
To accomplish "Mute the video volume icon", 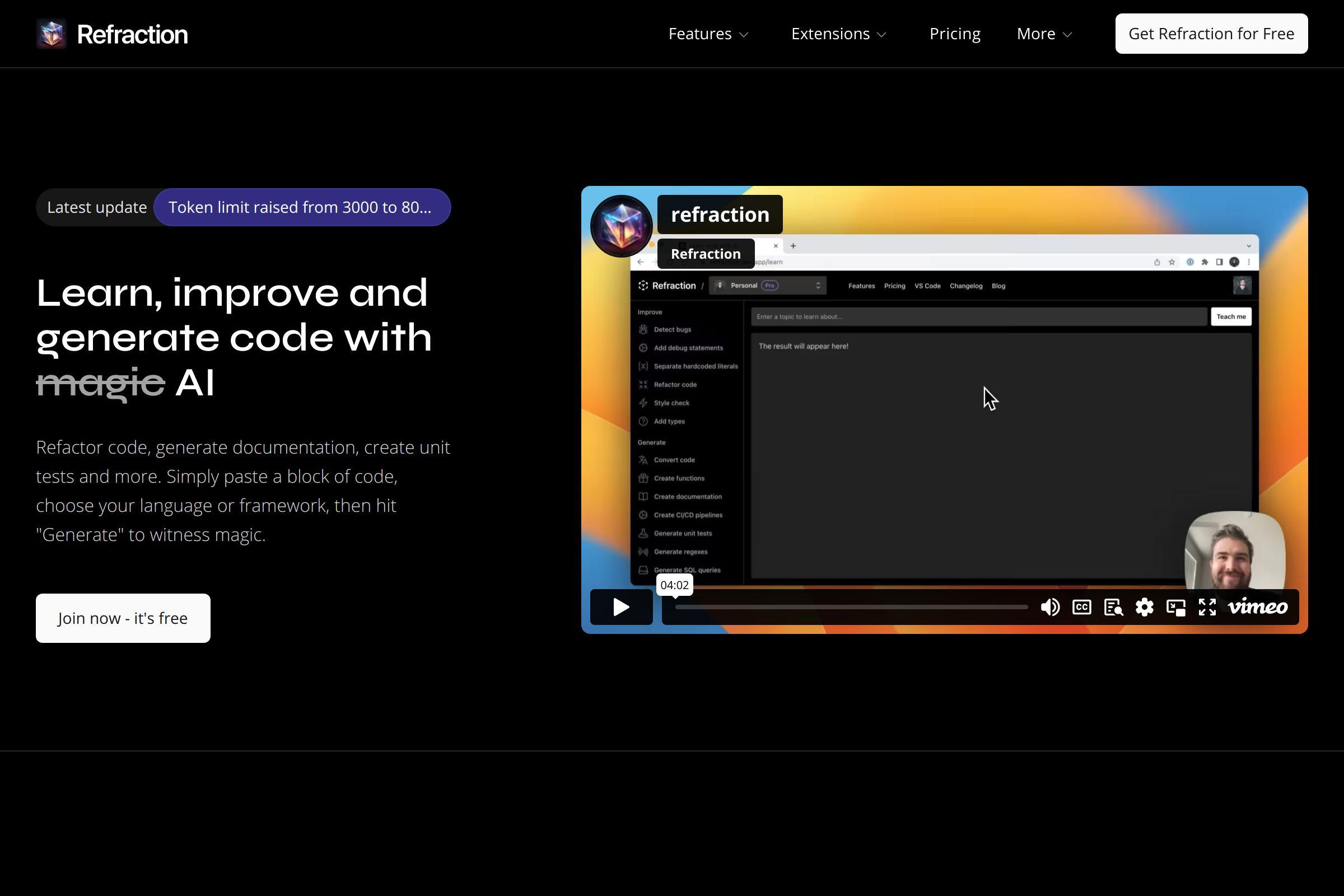I will pyautogui.click(x=1049, y=607).
